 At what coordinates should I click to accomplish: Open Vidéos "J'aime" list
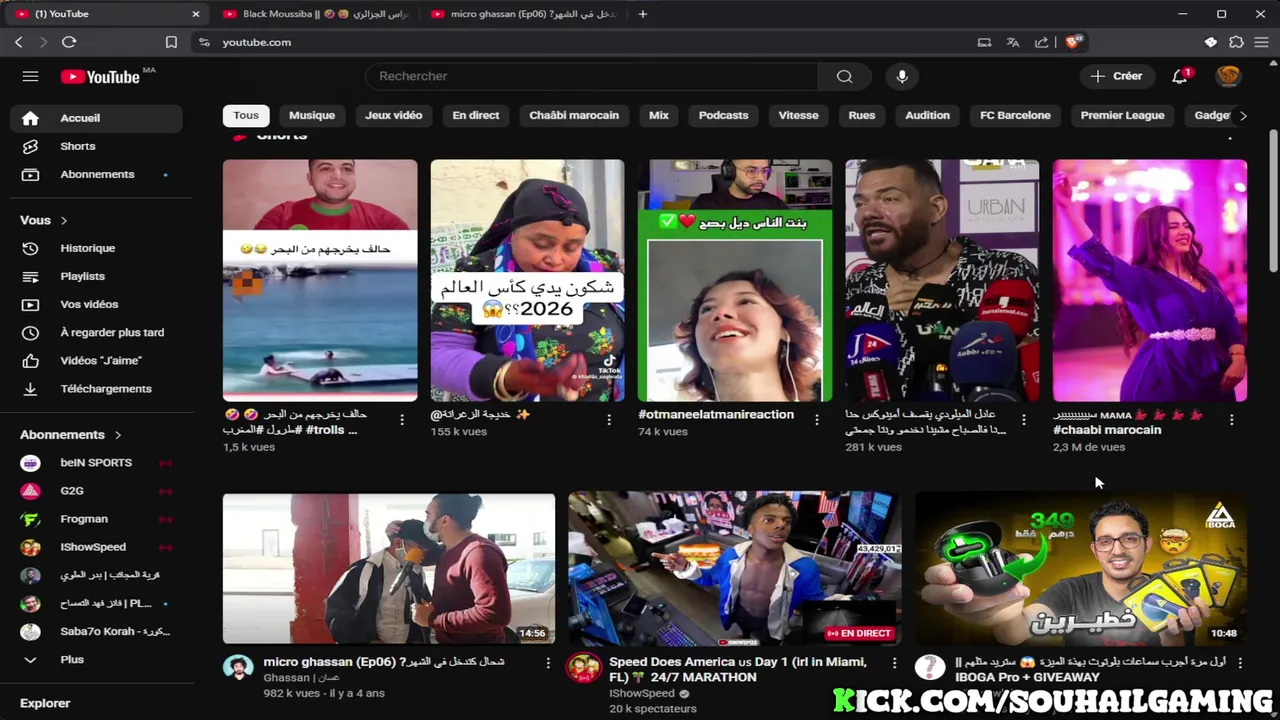tap(96, 360)
